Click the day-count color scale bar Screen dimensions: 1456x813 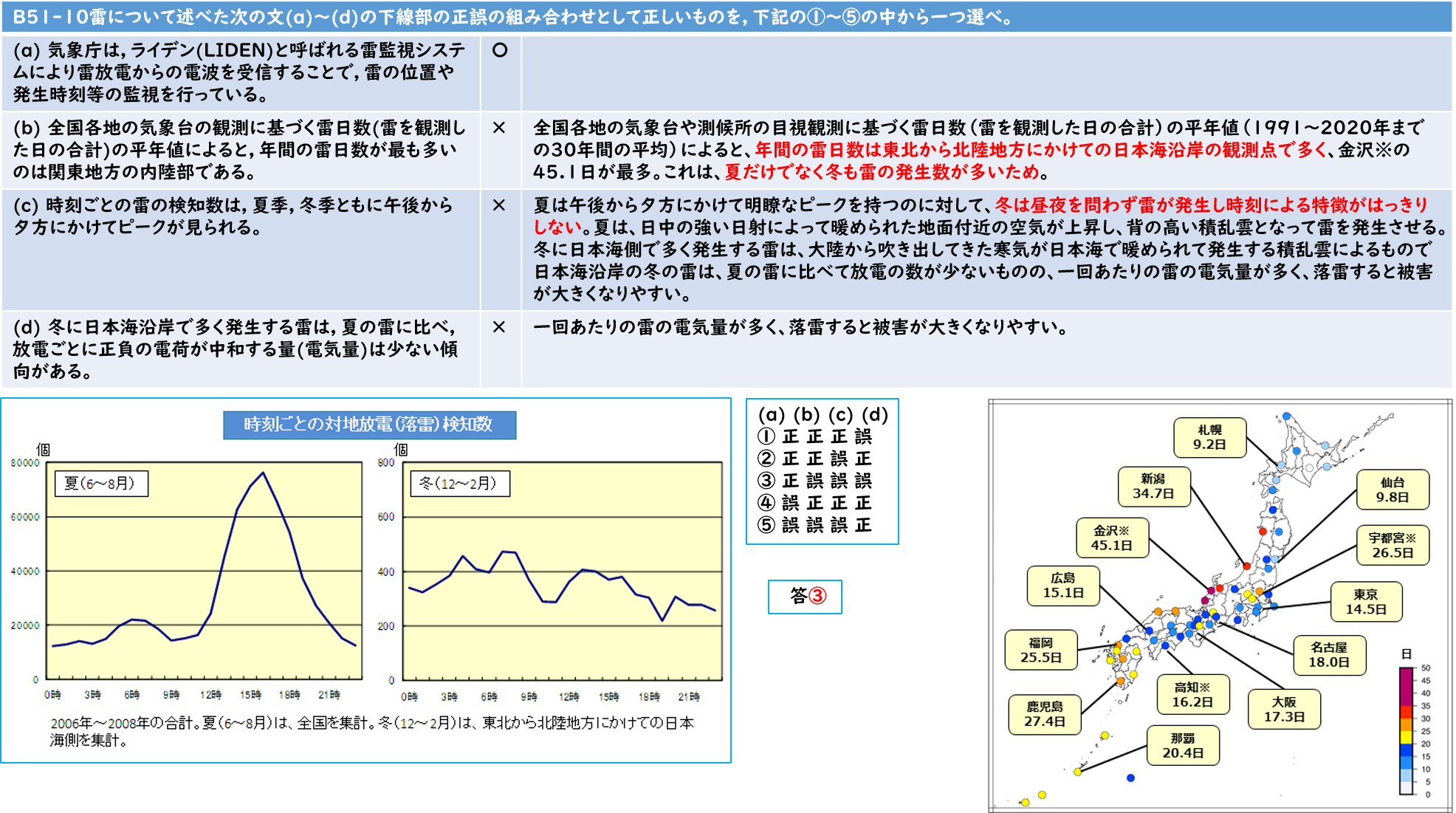tap(1406, 731)
